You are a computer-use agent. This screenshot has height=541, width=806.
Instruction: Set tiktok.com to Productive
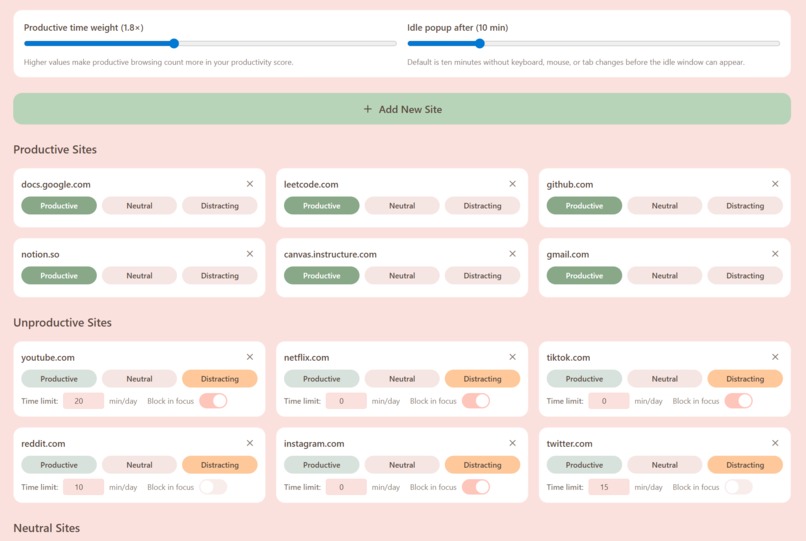(584, 379)
